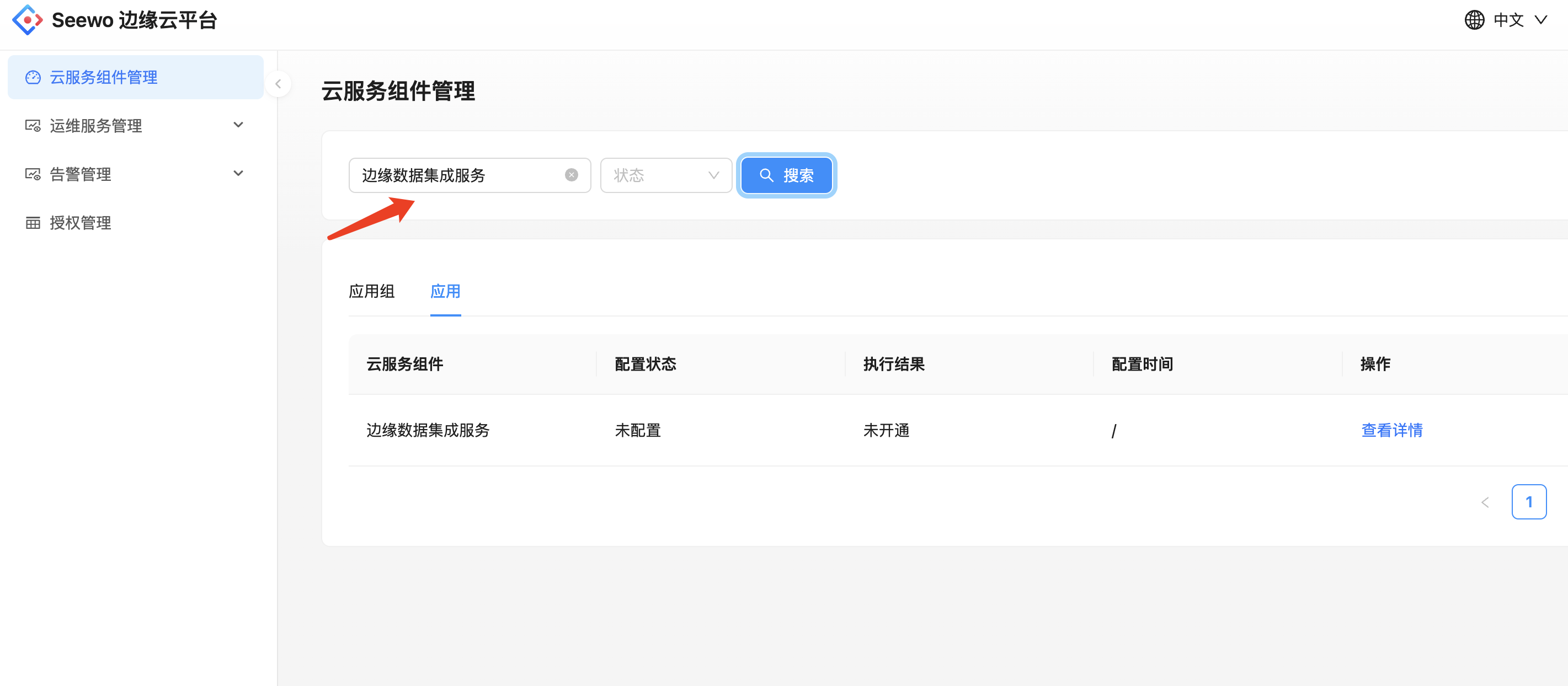Open the 状态 status dropdown
1568x686 pixels.
(x=666, y=175)
